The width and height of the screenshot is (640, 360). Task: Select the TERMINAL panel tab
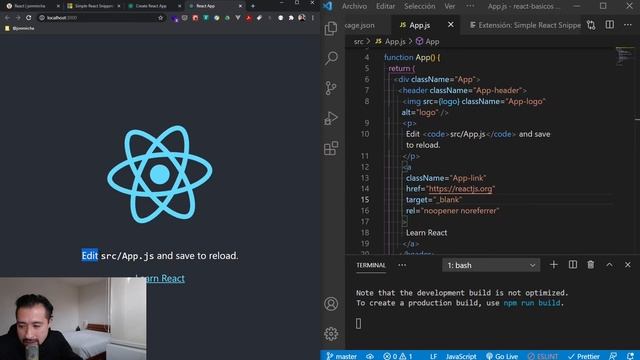[x=371, y=265]
